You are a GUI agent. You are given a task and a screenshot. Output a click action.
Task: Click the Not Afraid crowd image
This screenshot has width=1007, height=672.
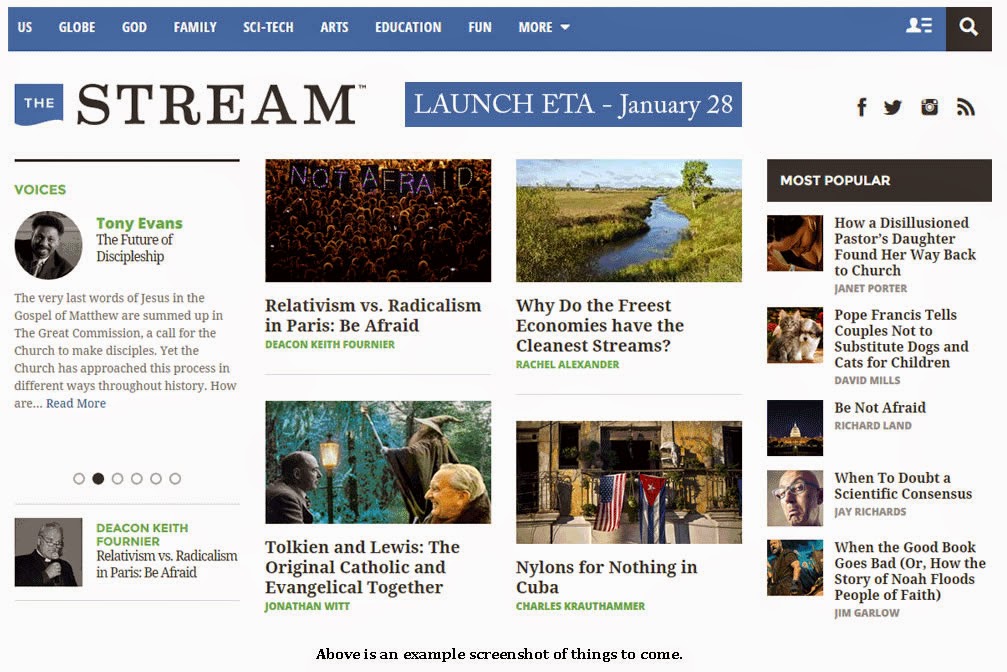[x=378, y=220]
